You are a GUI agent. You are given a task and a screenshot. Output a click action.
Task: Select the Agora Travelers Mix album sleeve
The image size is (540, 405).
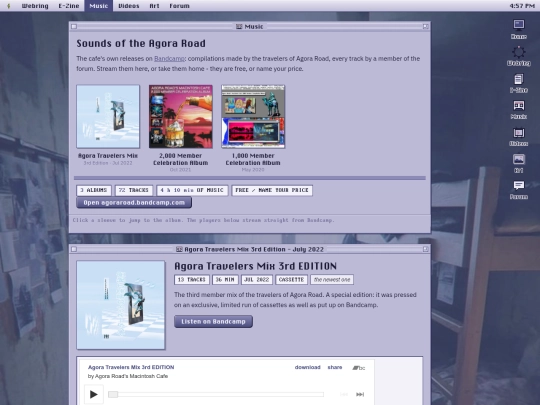click(108, 117)
